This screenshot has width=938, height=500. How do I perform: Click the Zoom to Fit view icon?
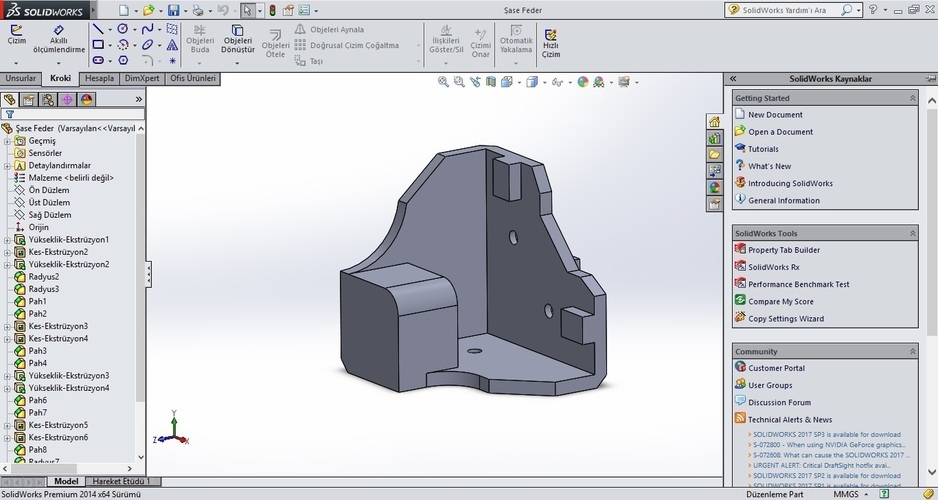coord(443,82)
